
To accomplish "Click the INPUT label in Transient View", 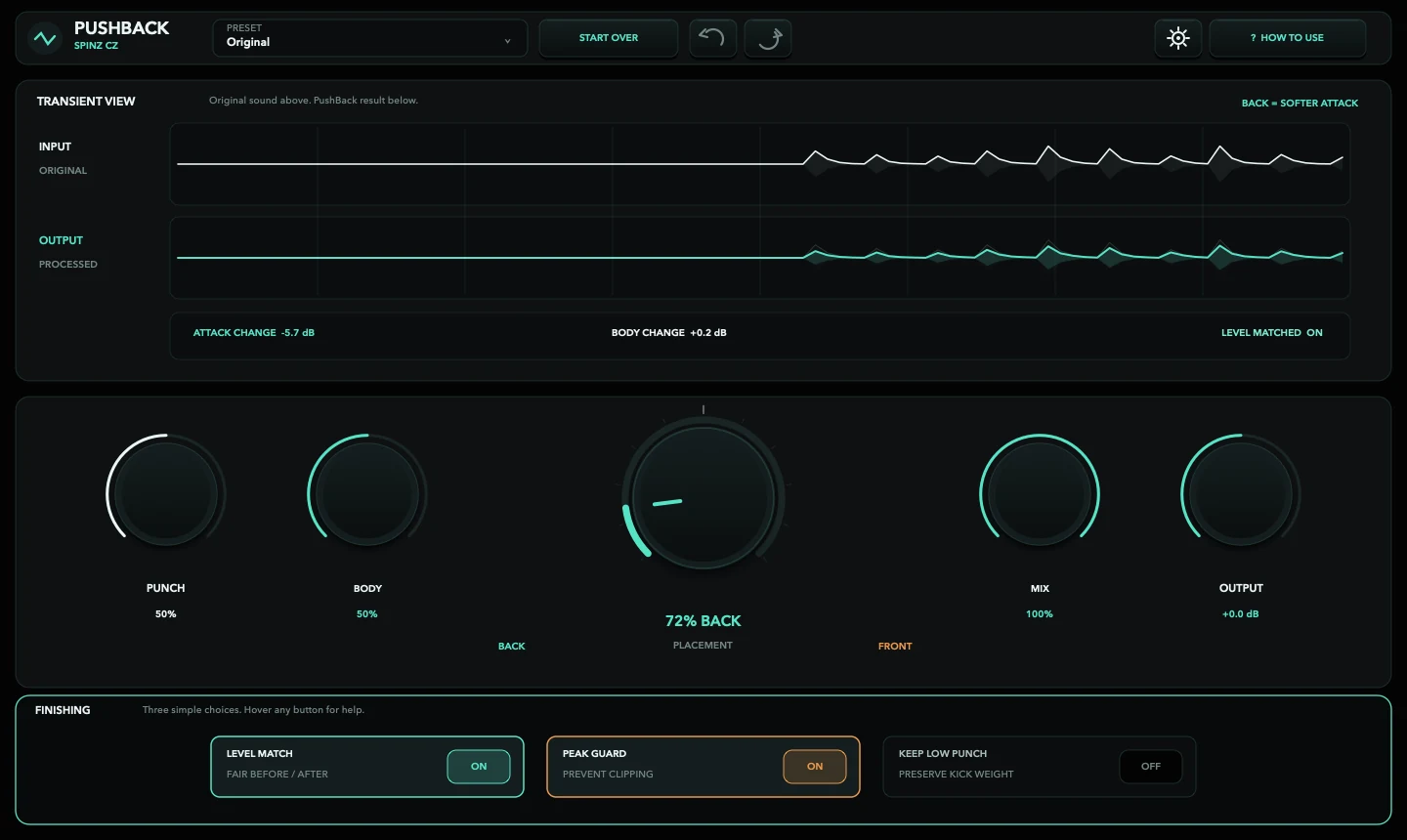I will click(x=55, y=147).
